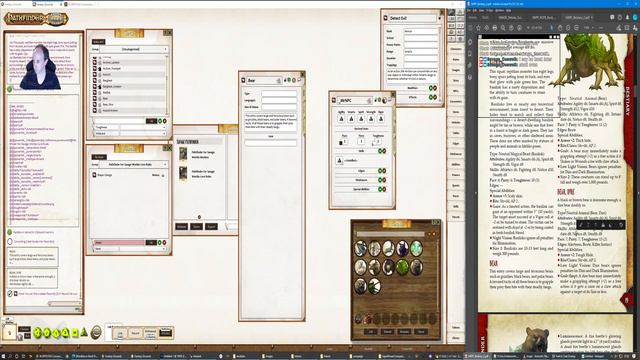Grab the d8 die in dice tray
Viewport: 640px width, 360px height.
click(x=65, y=333)
